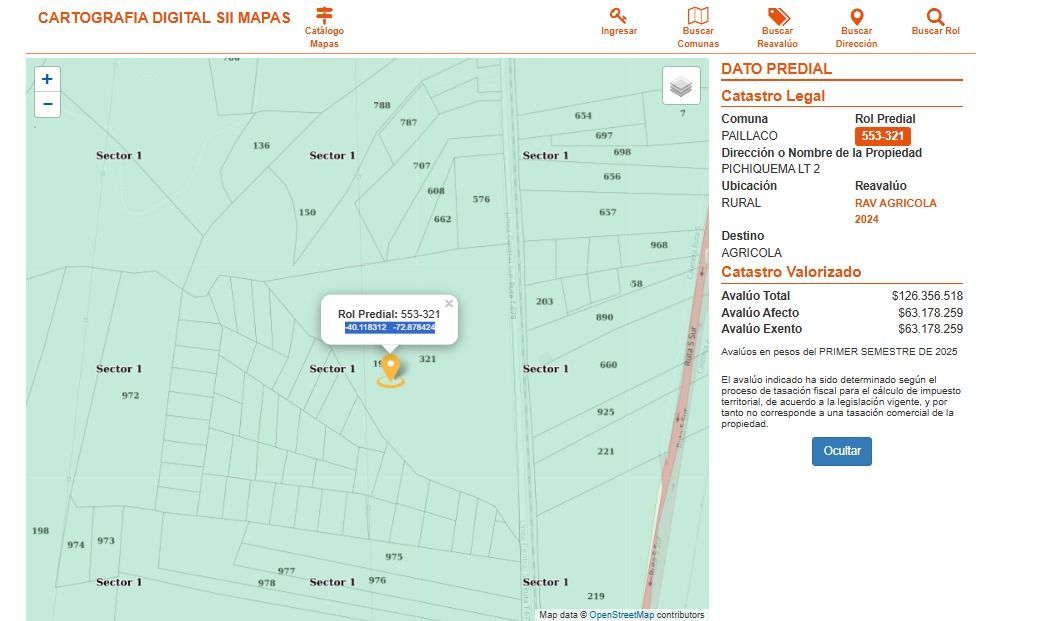Viewport: 1057px width, 621px height.
Task: Open Buscar Rol magnifier icon
Action: [935, 16]
